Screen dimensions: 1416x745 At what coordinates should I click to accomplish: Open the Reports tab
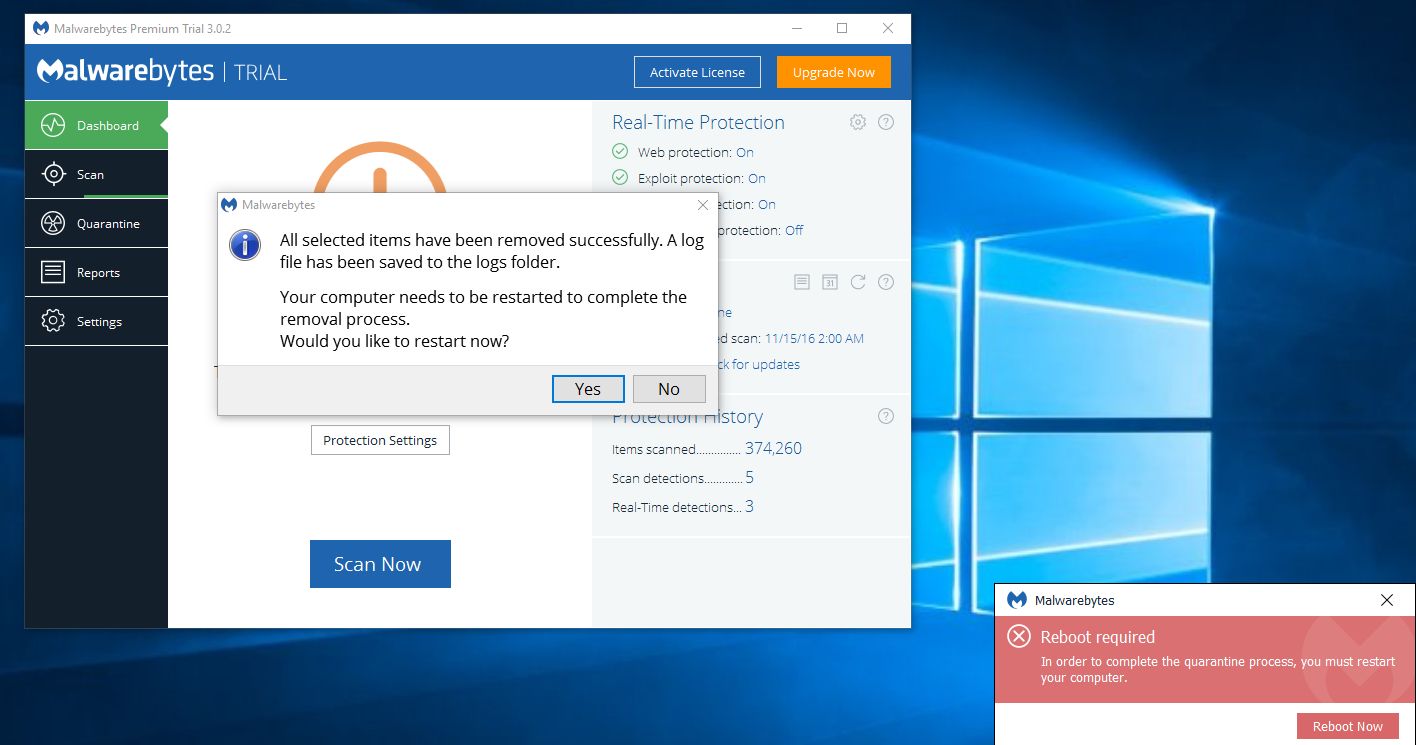[96, 272]
